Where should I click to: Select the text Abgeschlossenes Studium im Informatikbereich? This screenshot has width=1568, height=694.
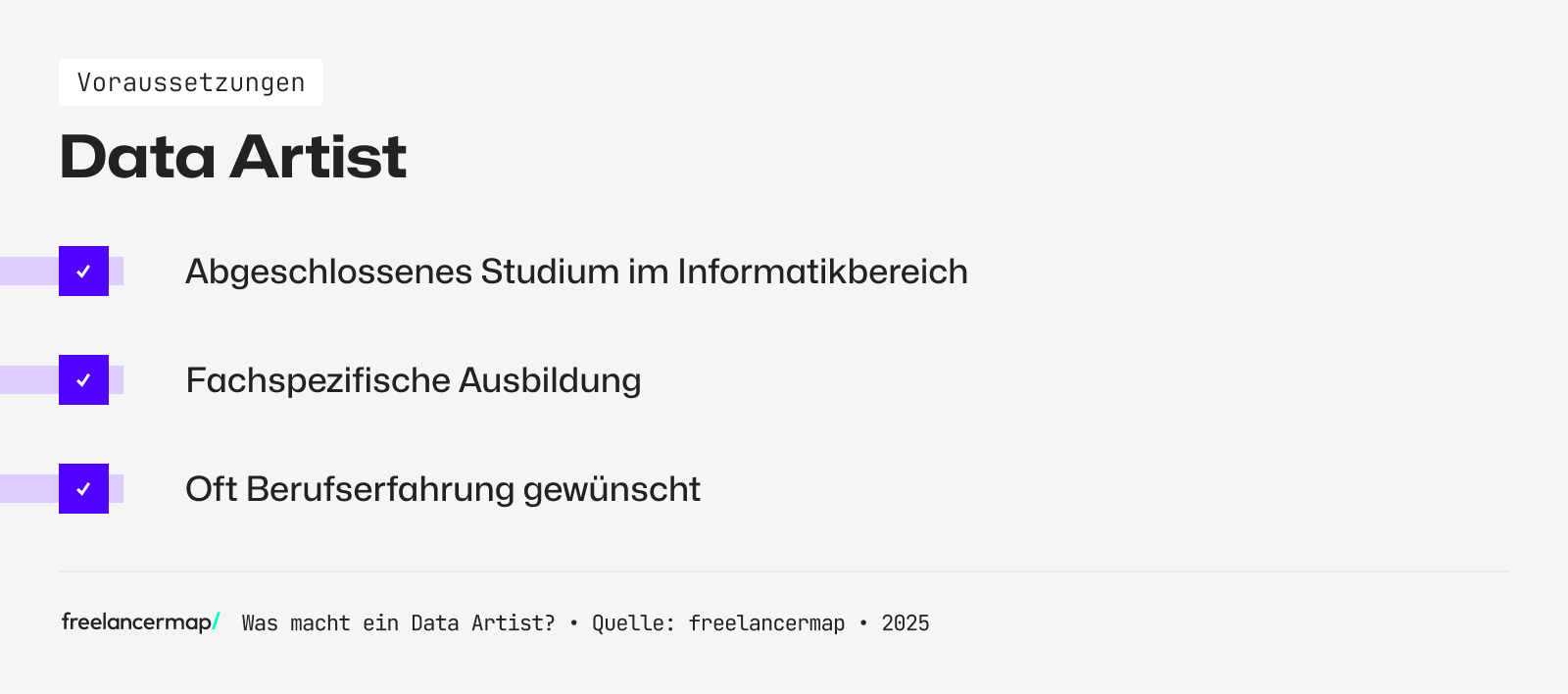click(576, 272)
